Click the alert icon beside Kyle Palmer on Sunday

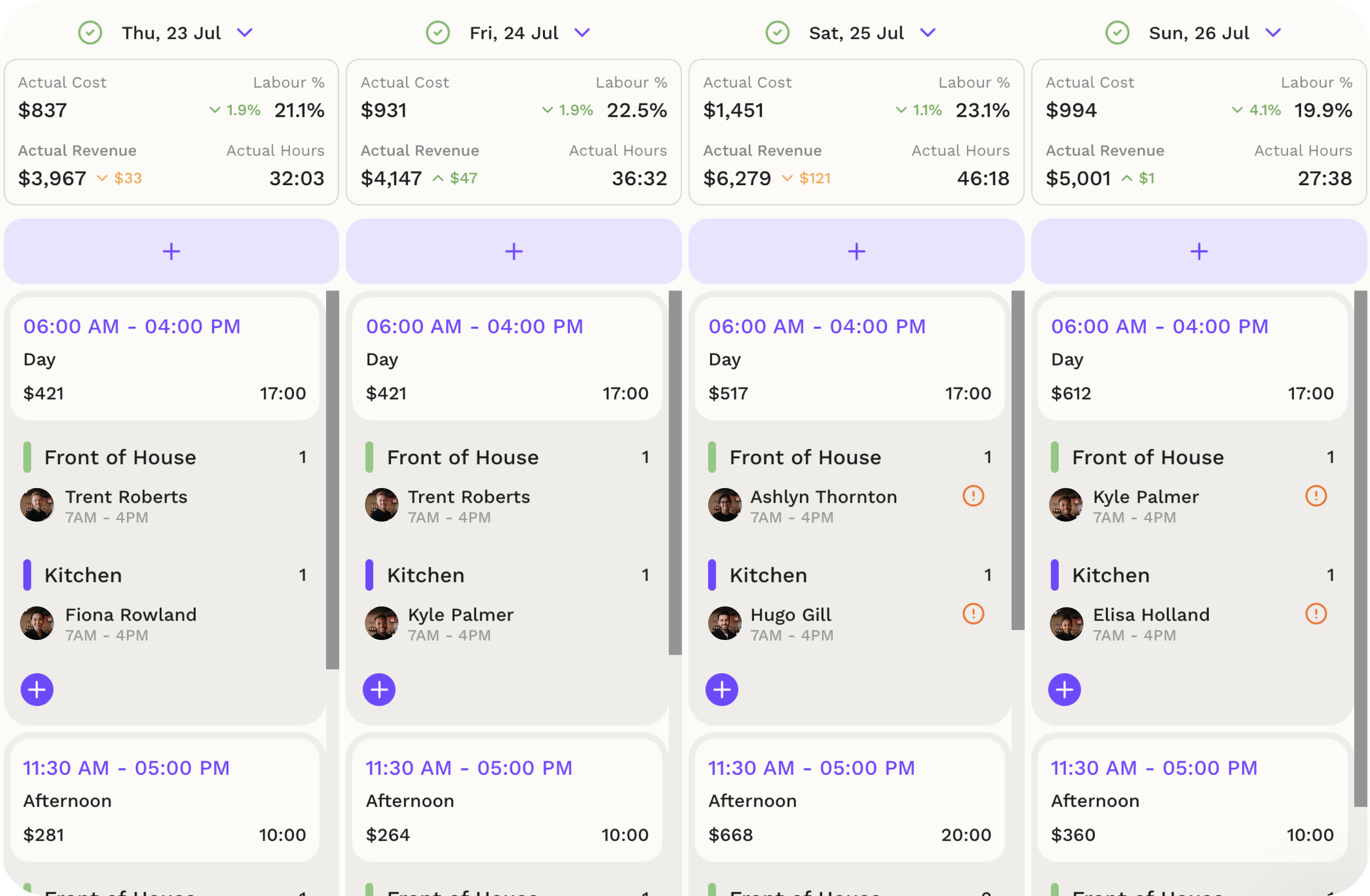(x=1315, y=496)
